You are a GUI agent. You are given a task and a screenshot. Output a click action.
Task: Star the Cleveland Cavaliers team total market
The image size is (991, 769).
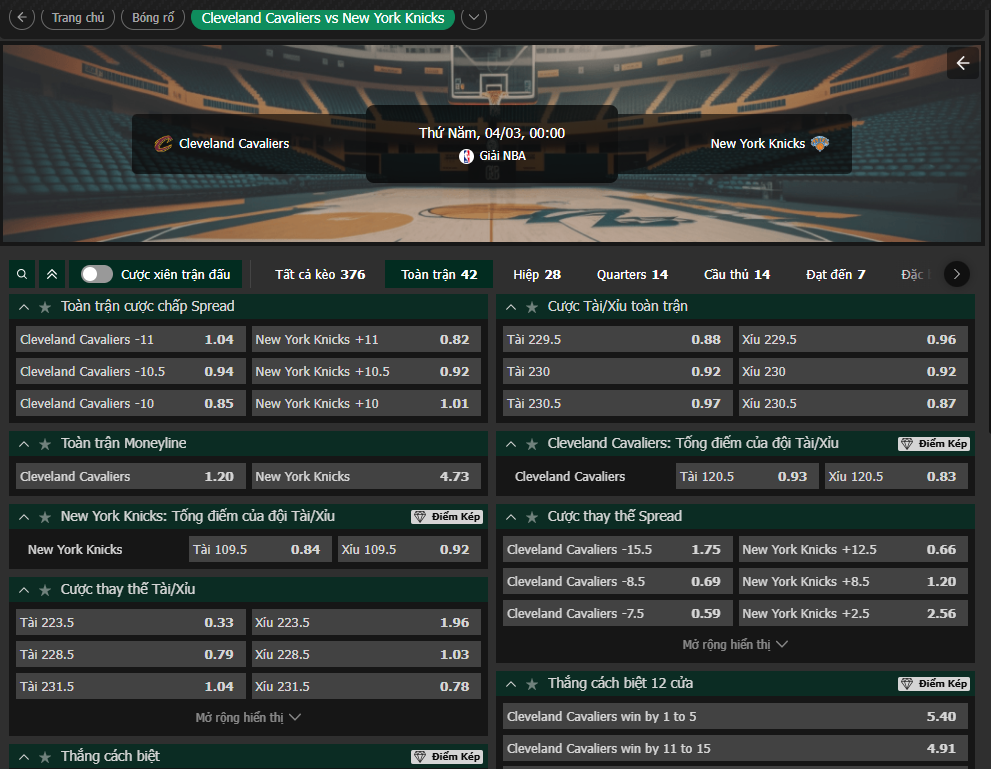click(x=532, y=444)
